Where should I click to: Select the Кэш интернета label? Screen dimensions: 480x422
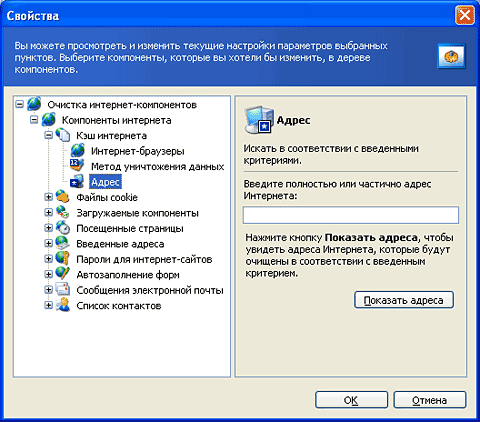tap(111, 135)
